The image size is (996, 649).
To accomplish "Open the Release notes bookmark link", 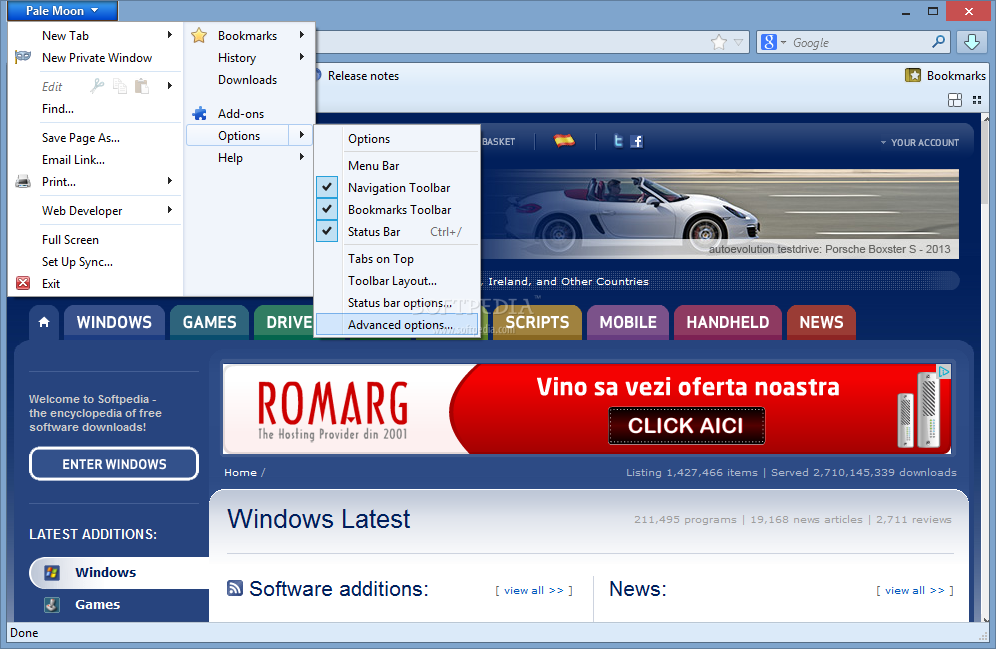I will pos(363,76).
